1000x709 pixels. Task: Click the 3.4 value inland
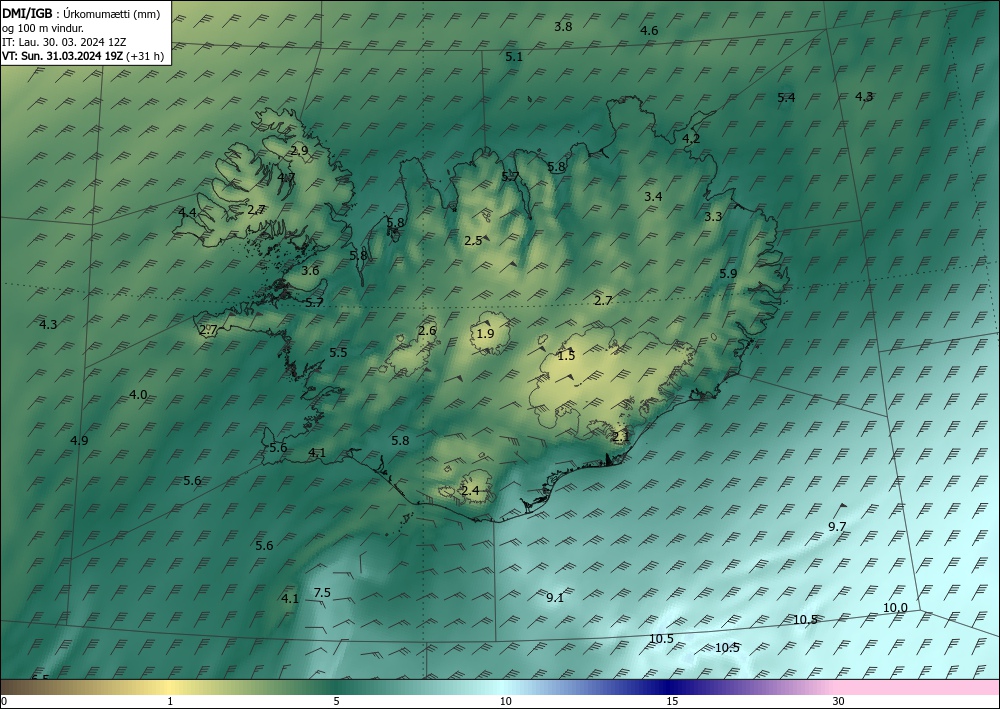click(x=652, y=197)
